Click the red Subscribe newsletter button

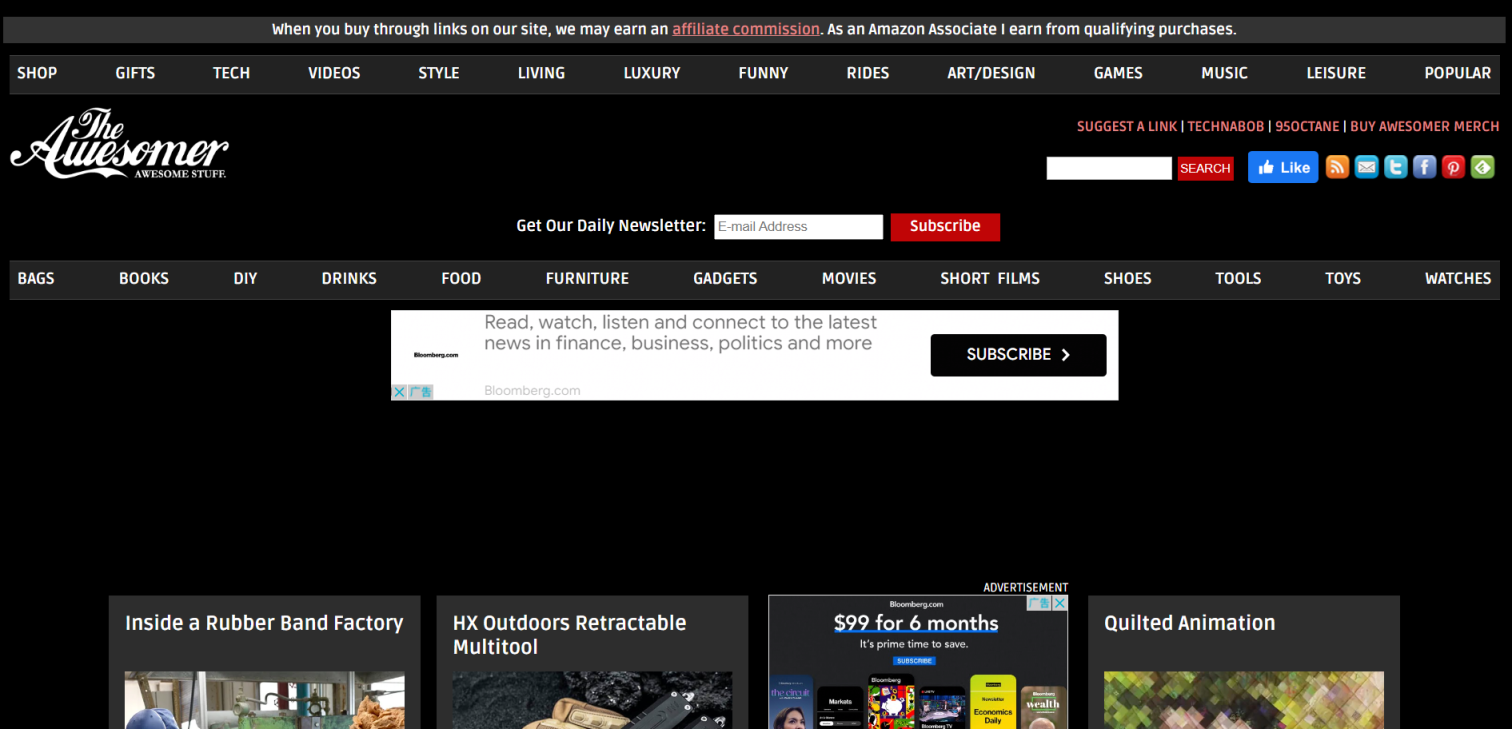[945, 226]
